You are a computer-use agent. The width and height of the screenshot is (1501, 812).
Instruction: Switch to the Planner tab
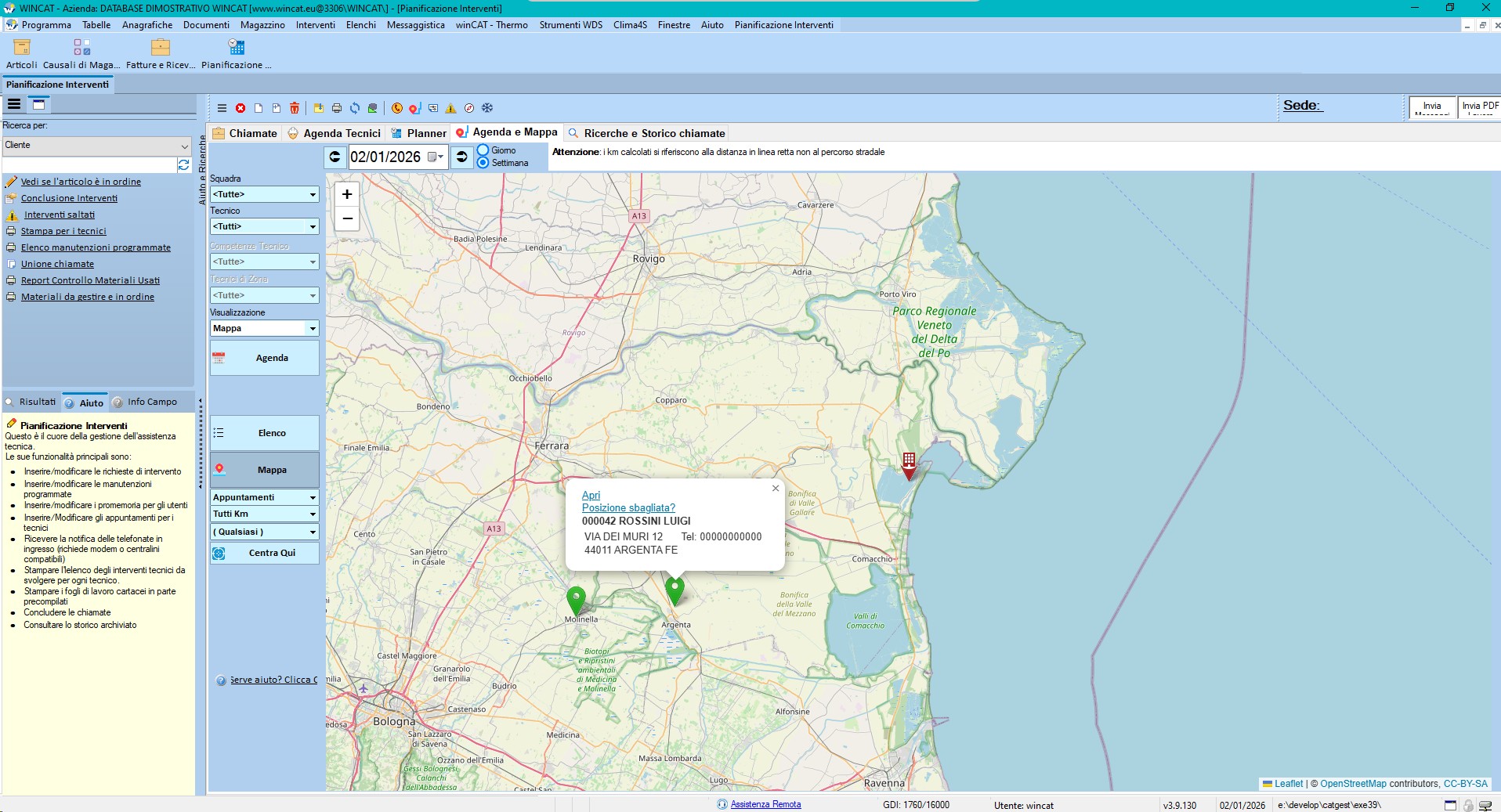click(419, 133)
